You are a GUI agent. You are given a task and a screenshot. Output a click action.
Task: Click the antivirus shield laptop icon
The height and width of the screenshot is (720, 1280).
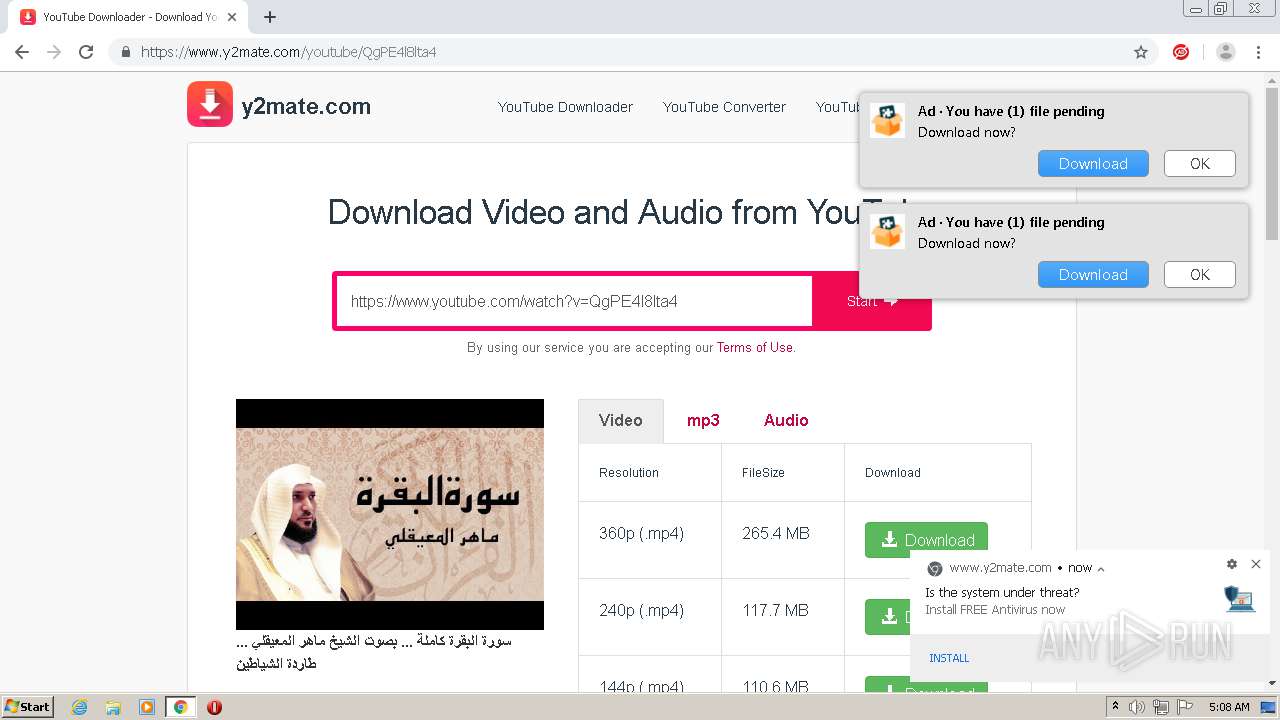tap(1239, 598)
